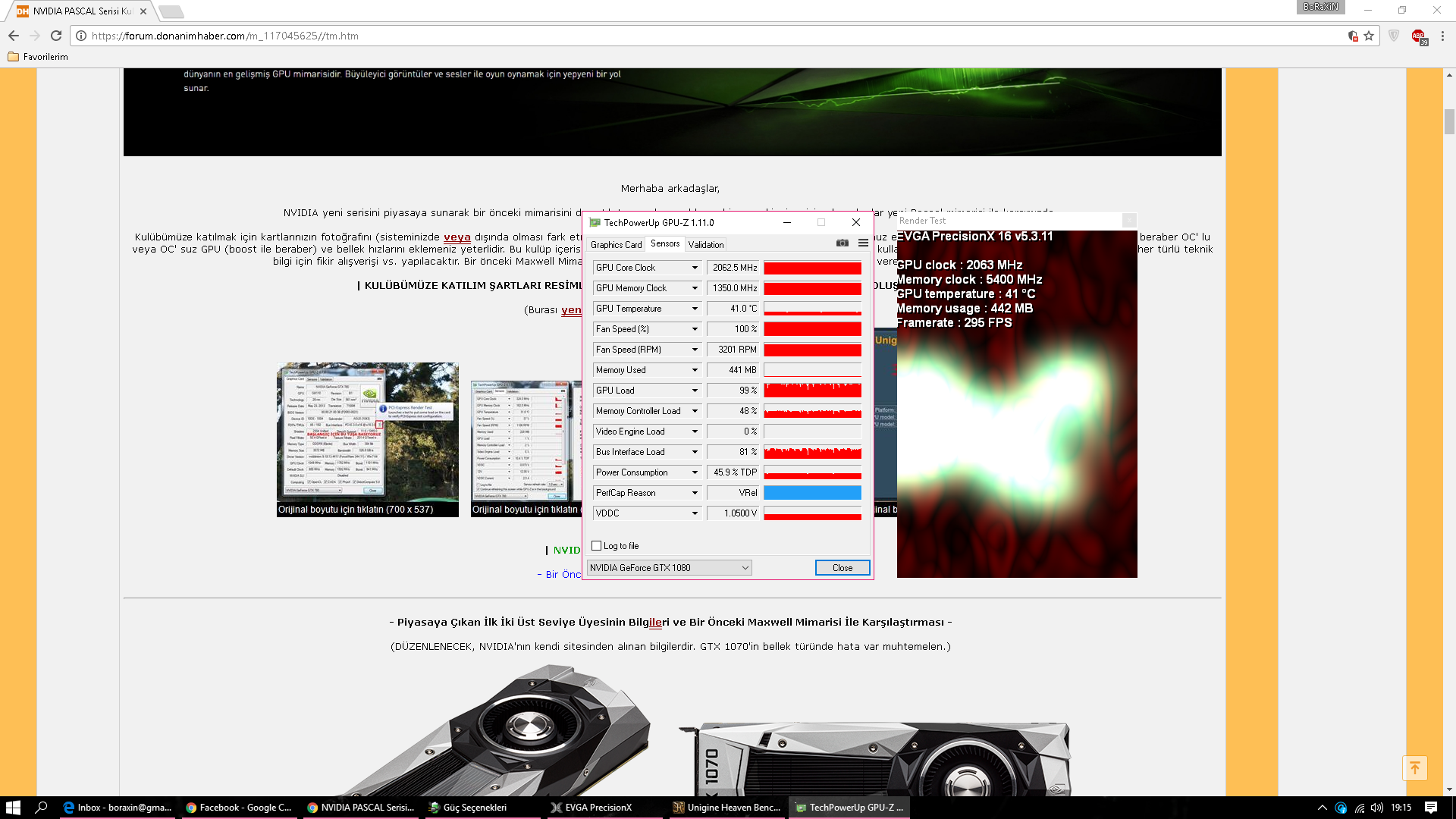Click the browser address bar URL
Screen dimensions: 1456x819
(225, 36)
